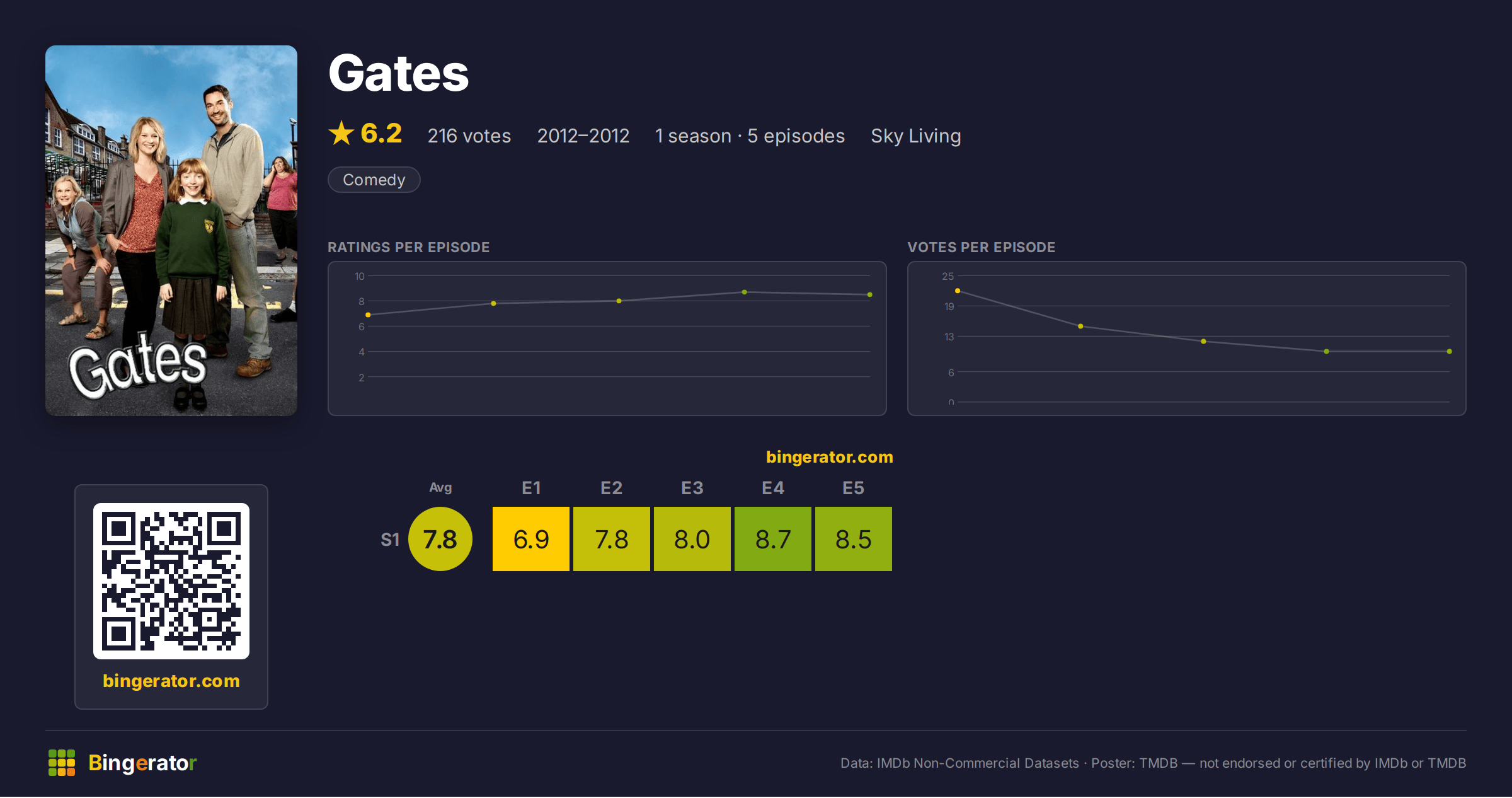Select the E2 rating tile 7.8
Image resolution: width=1512 pixels, height=798 pixels.
tap(612, 539)
